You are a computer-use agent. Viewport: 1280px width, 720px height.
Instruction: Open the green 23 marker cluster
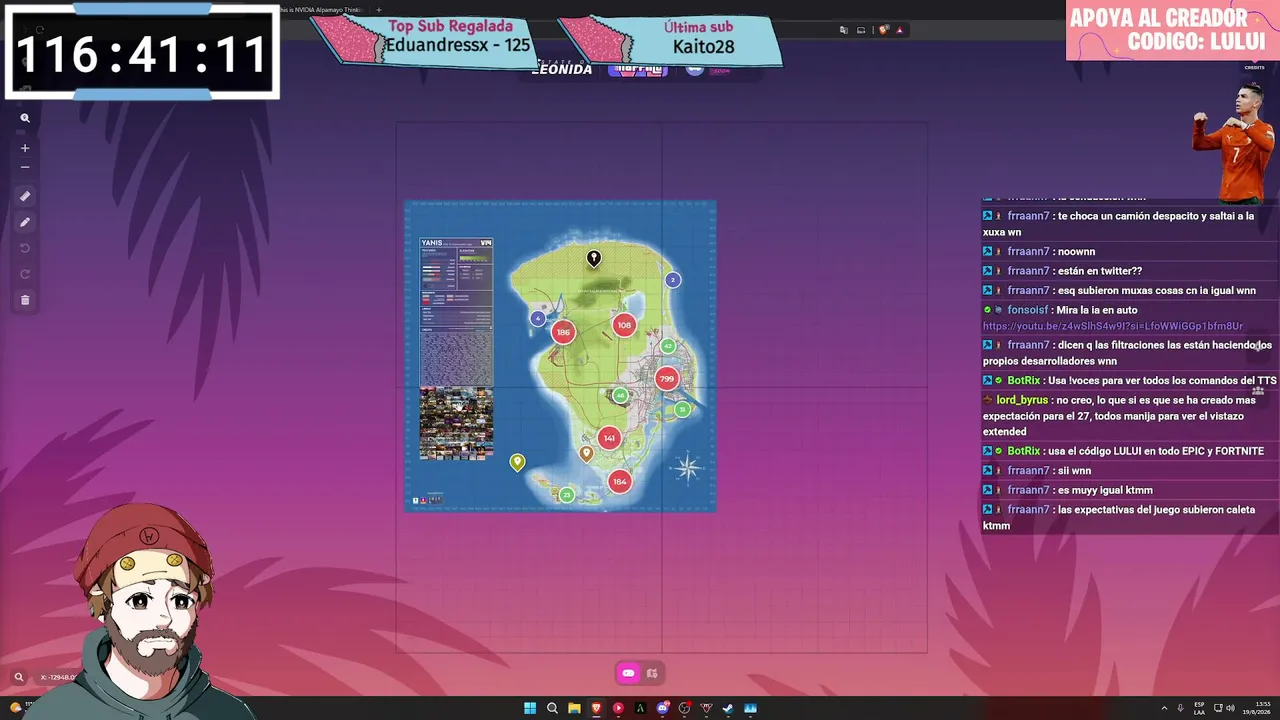(x=567, y=495)
